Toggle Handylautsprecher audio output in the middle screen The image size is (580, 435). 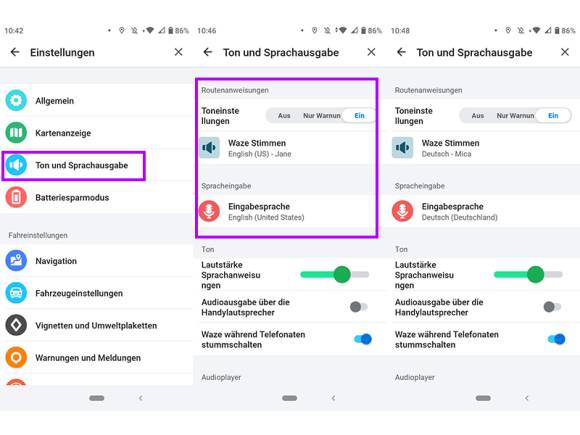(x=358, y=307)
